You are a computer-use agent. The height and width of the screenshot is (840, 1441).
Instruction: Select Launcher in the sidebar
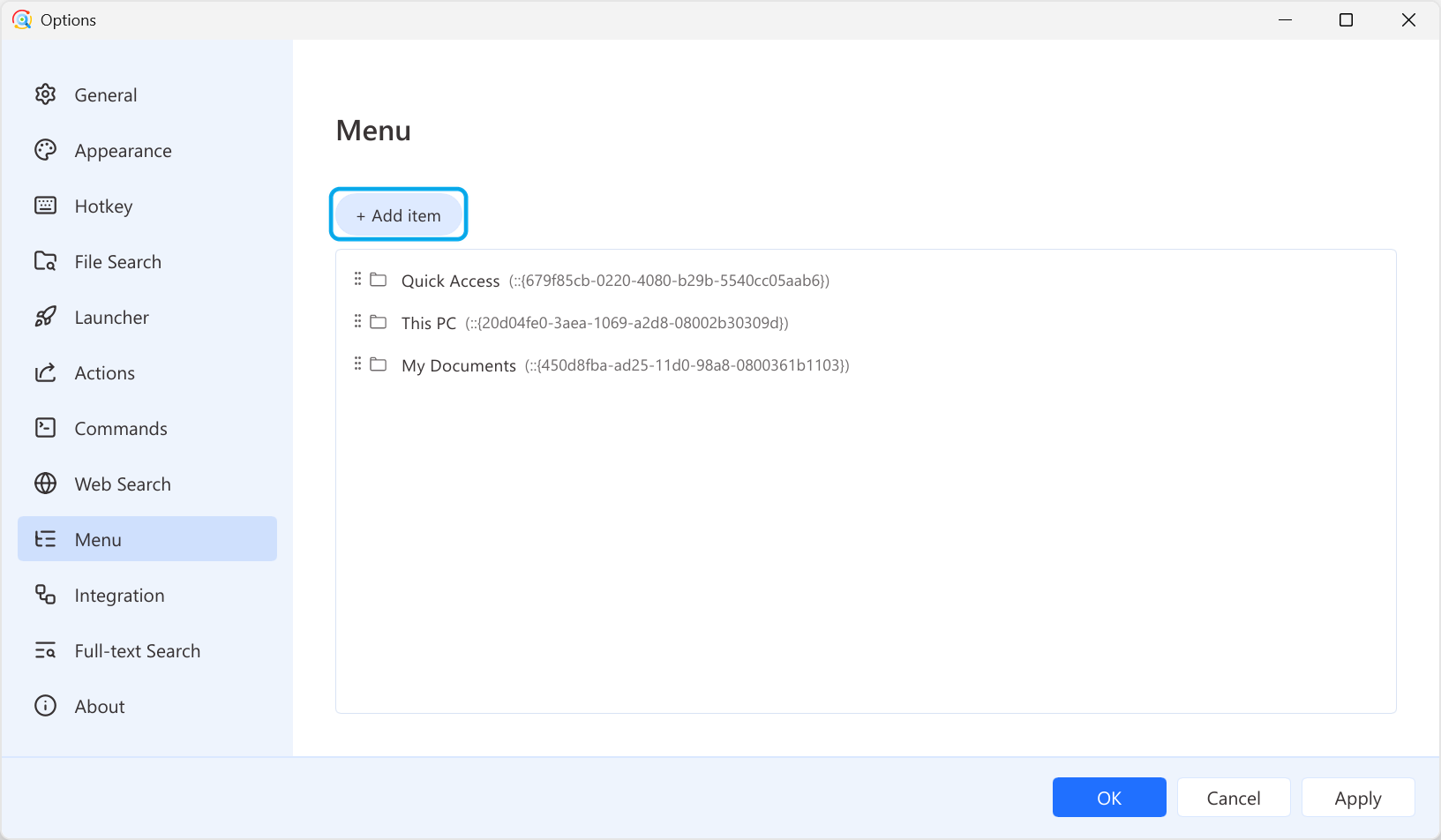tap(147, 317)
